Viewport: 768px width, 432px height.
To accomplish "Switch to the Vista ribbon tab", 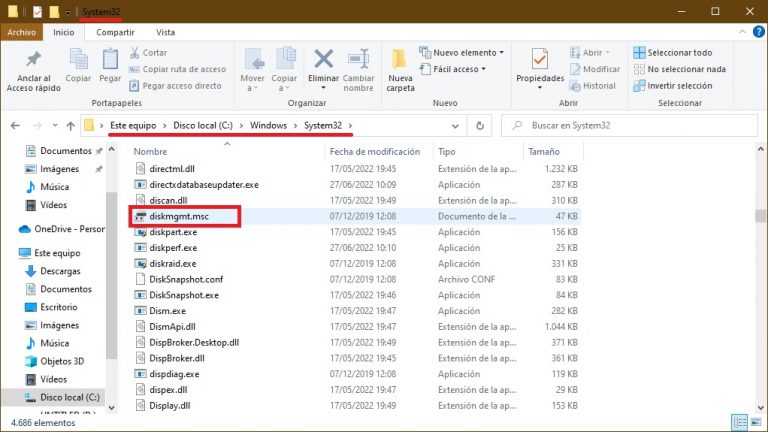I will [x=166, y=32].
